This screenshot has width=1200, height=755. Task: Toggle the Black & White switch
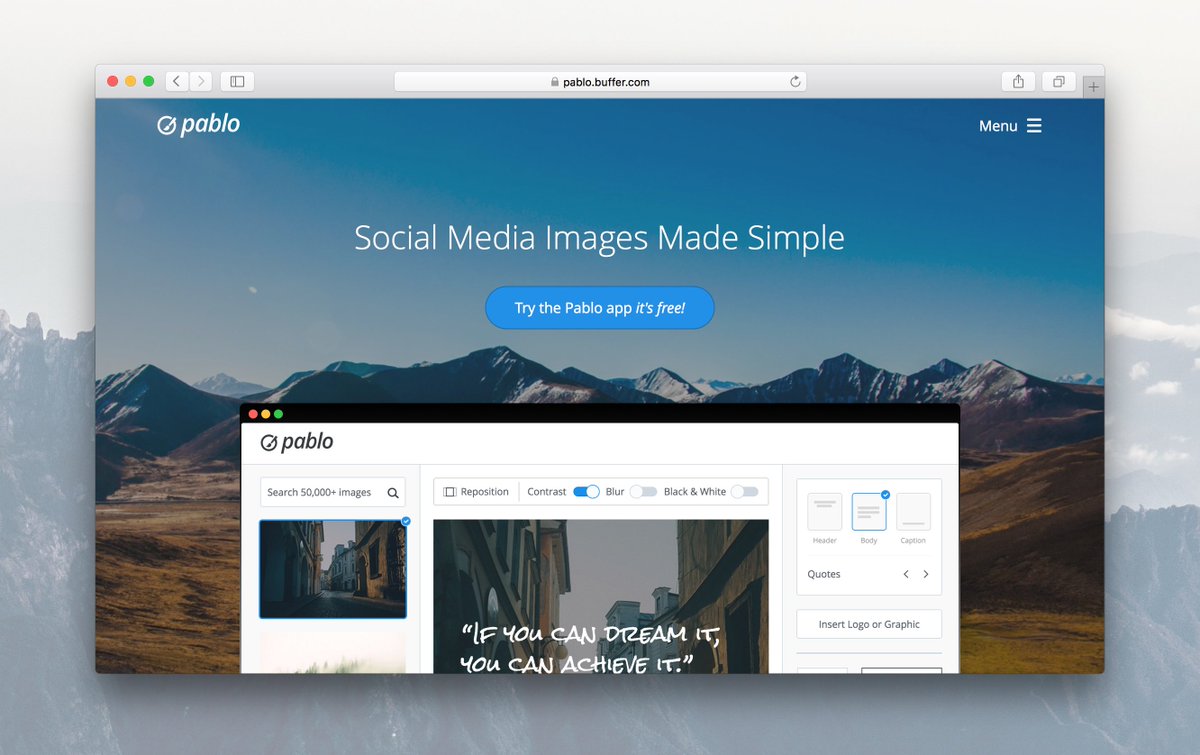[x=744, y=492]
